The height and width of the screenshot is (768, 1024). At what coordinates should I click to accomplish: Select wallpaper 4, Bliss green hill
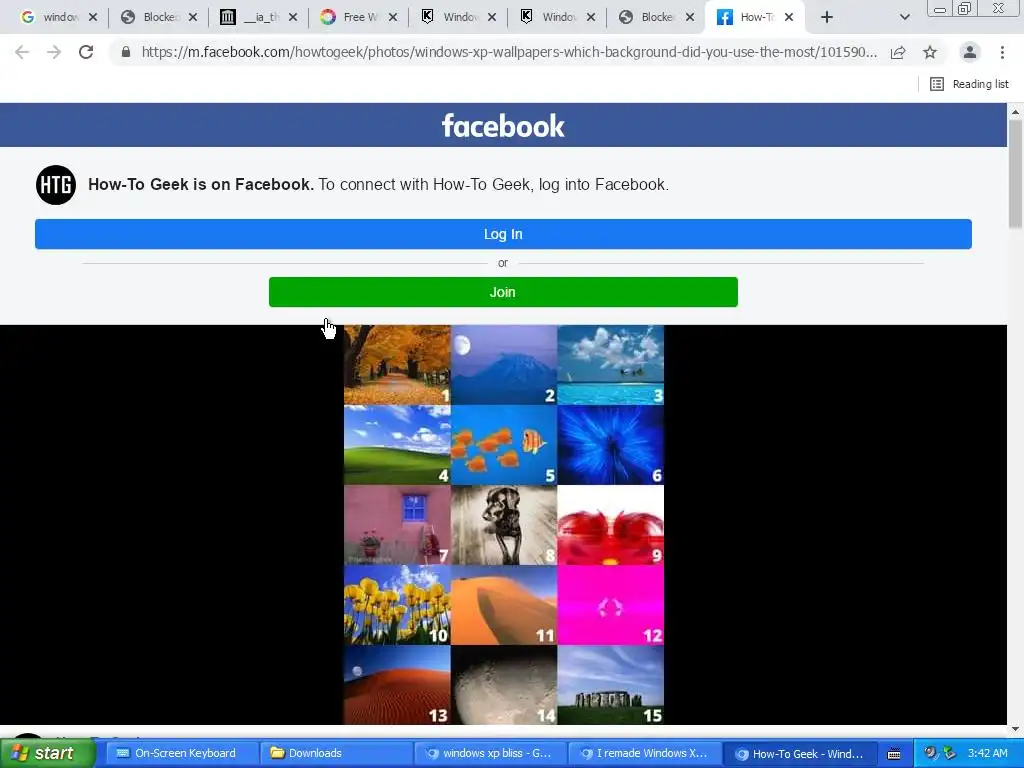397,445
